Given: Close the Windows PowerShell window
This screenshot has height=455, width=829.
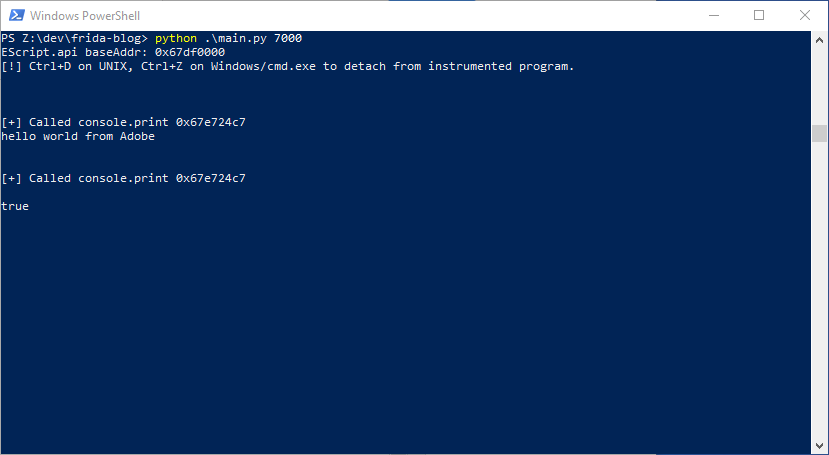Looking at the screenshot, I should (x=804, y=15).
